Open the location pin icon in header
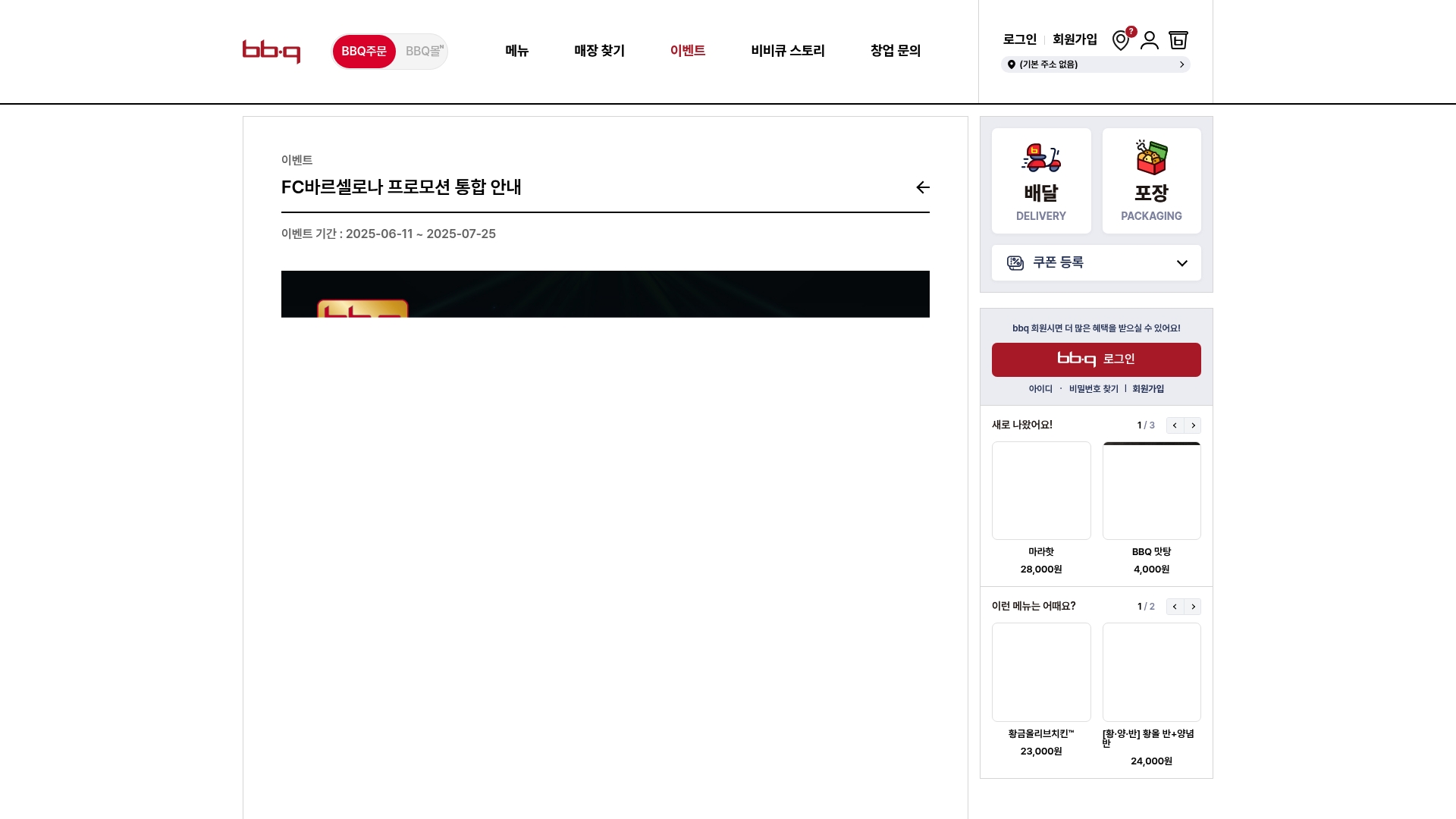Viewport: 1456px width, 819px height. tap(1121, 40)
